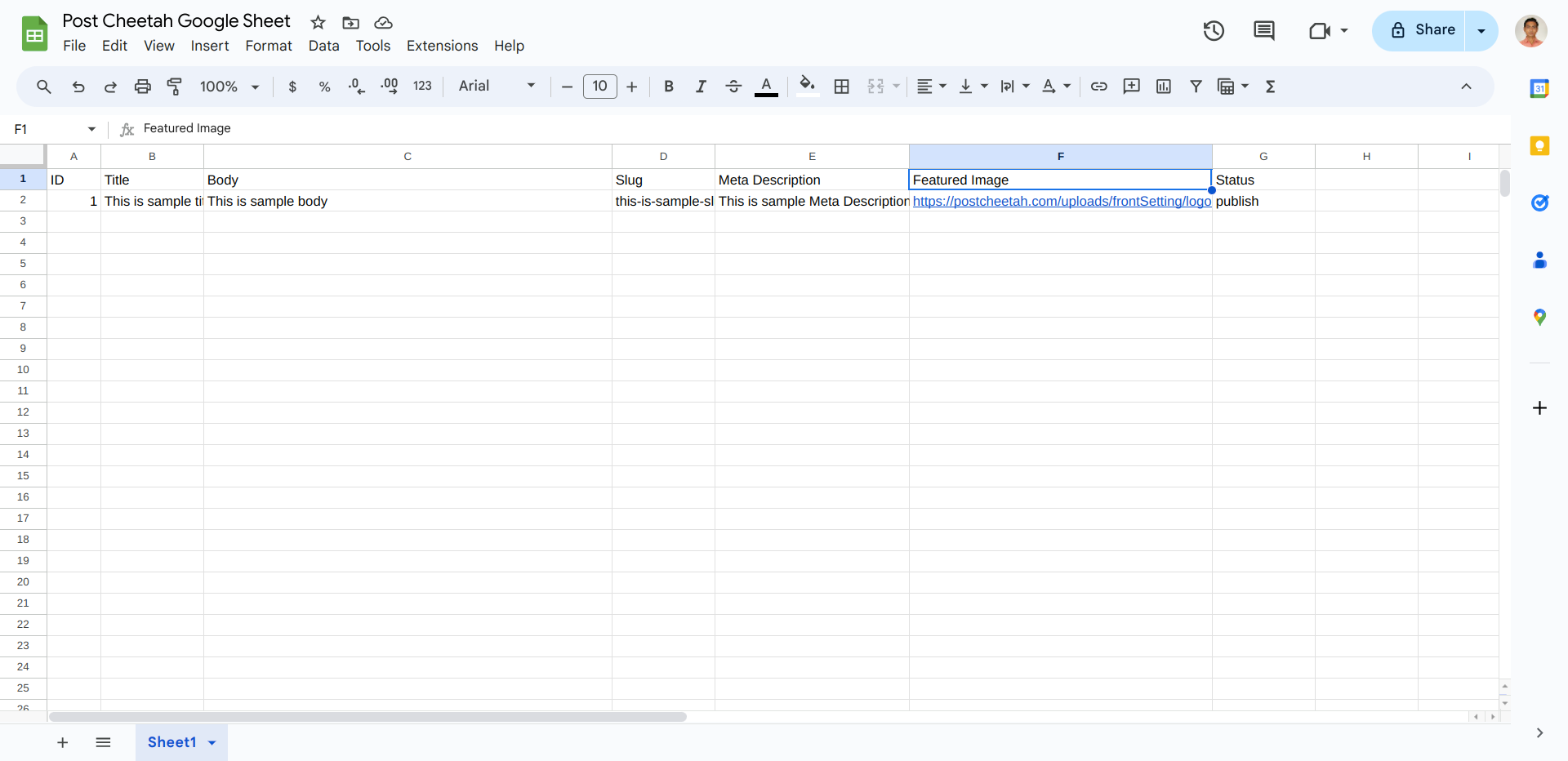1568x761 pixels.
Task: Redo the last action
Action: point(110,87)
